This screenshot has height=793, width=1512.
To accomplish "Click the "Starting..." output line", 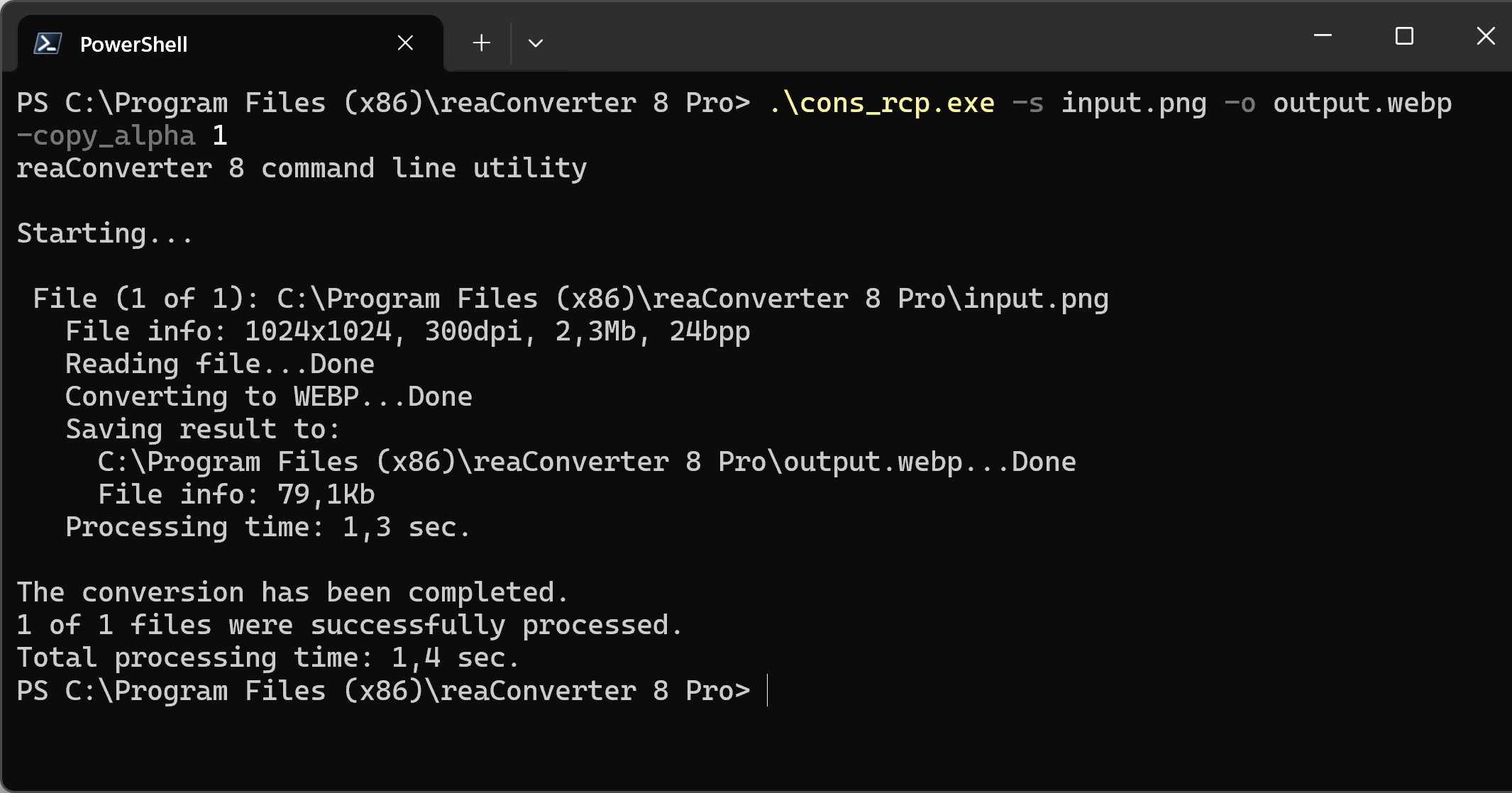I will tap(104, 234).
